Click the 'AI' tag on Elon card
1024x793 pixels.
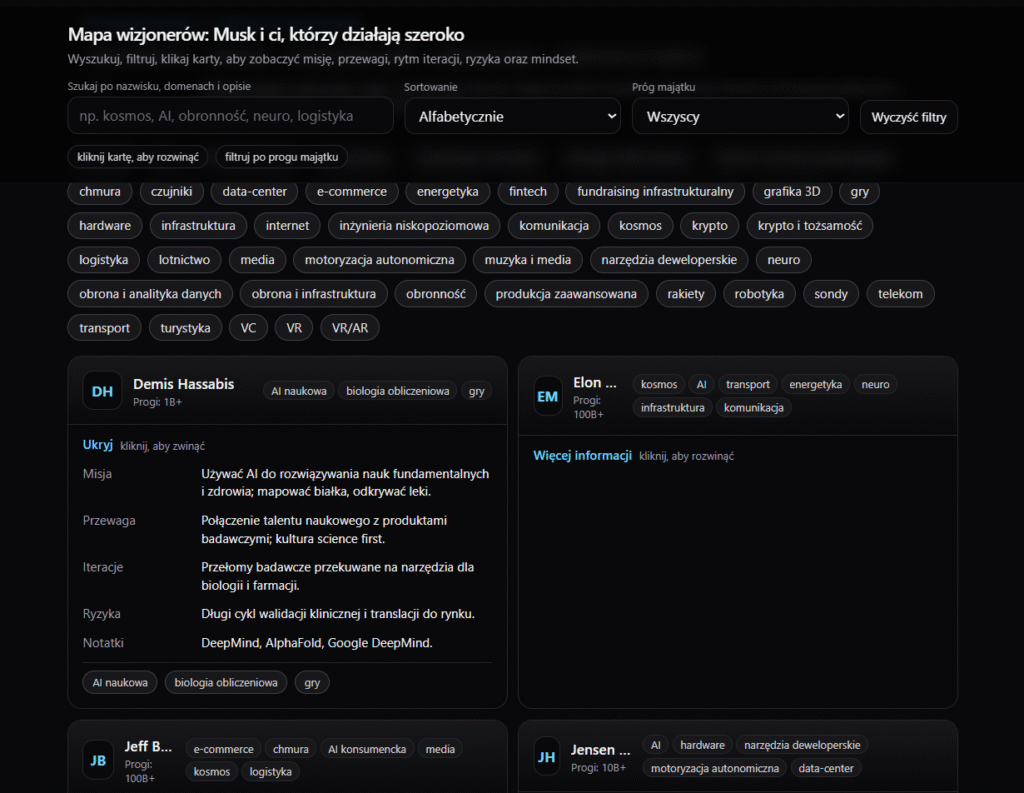(x=701, y=385)
